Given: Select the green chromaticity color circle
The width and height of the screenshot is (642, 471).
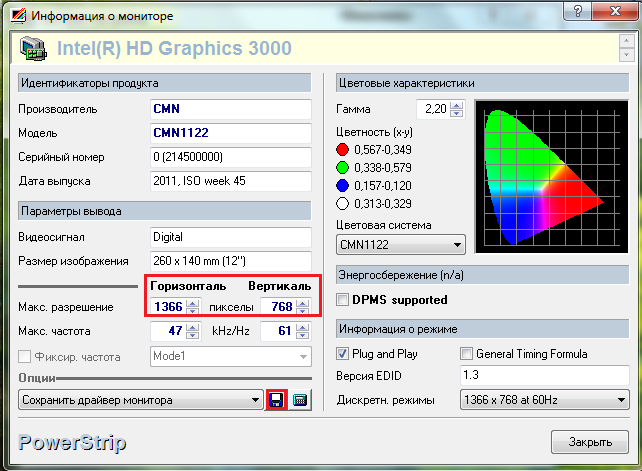Looking at the screenshot, I should coord(342,168).
